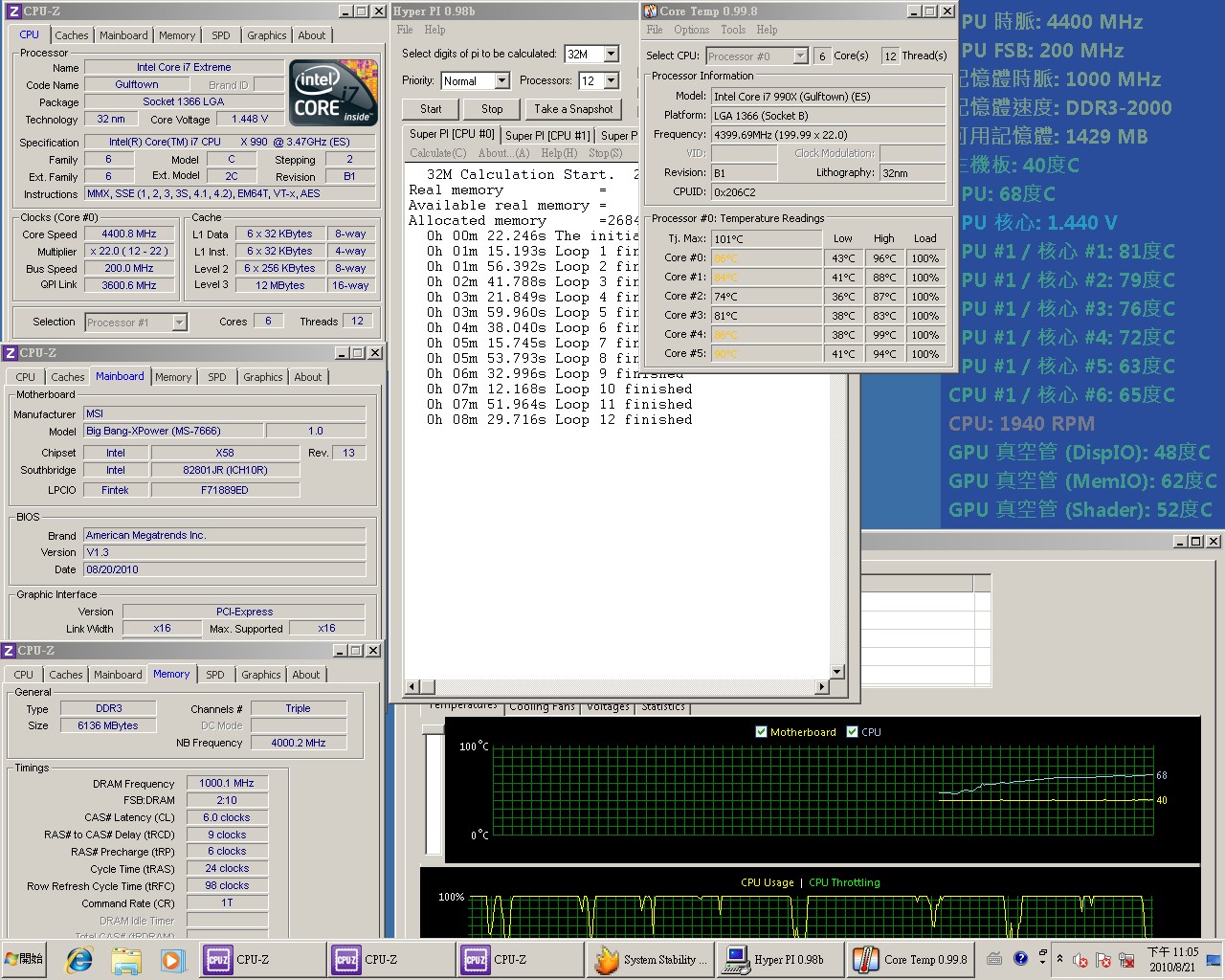Open the Options menu in Core Temp
1225x980 pixels.
point(691,30)
